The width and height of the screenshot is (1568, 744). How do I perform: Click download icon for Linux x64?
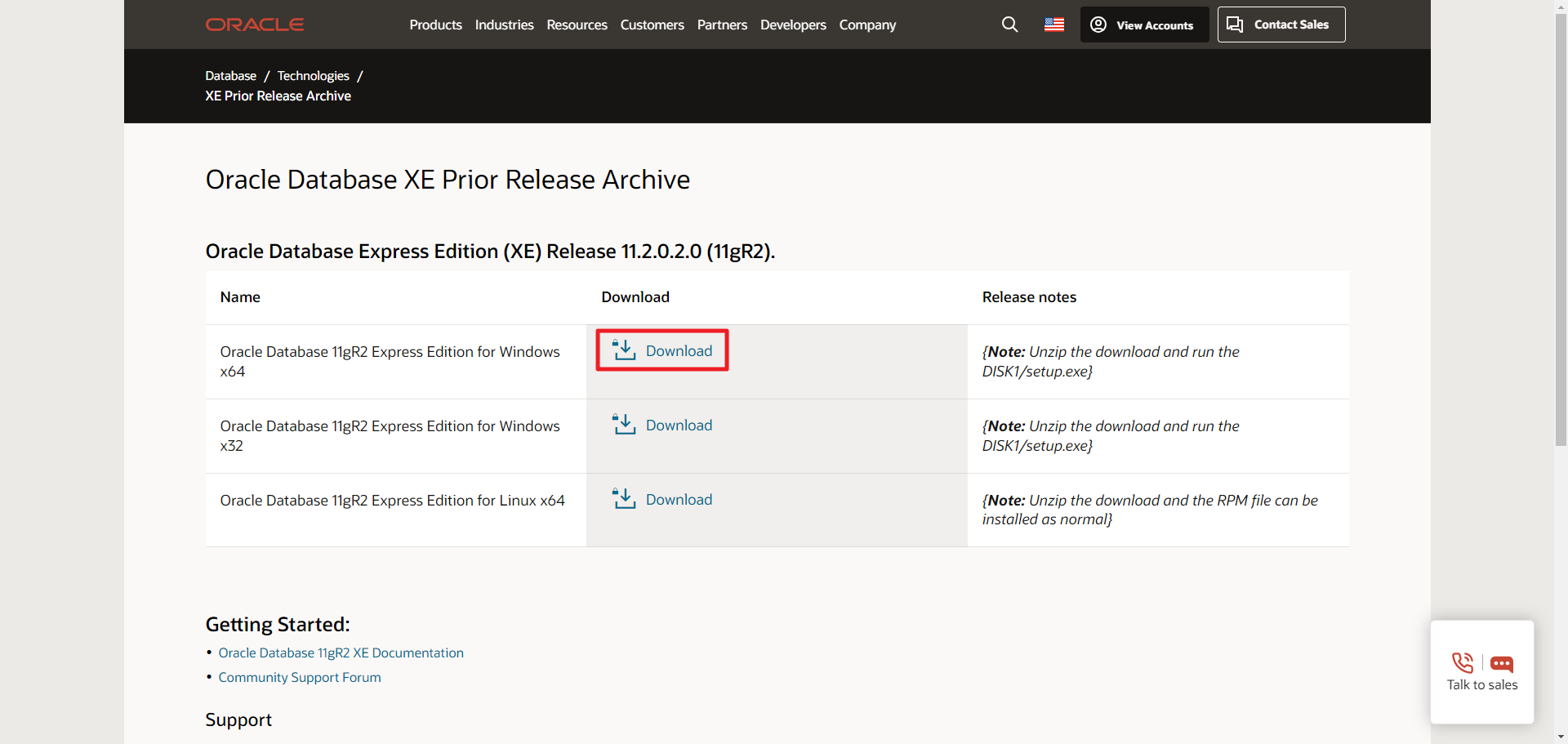point(624,499)
